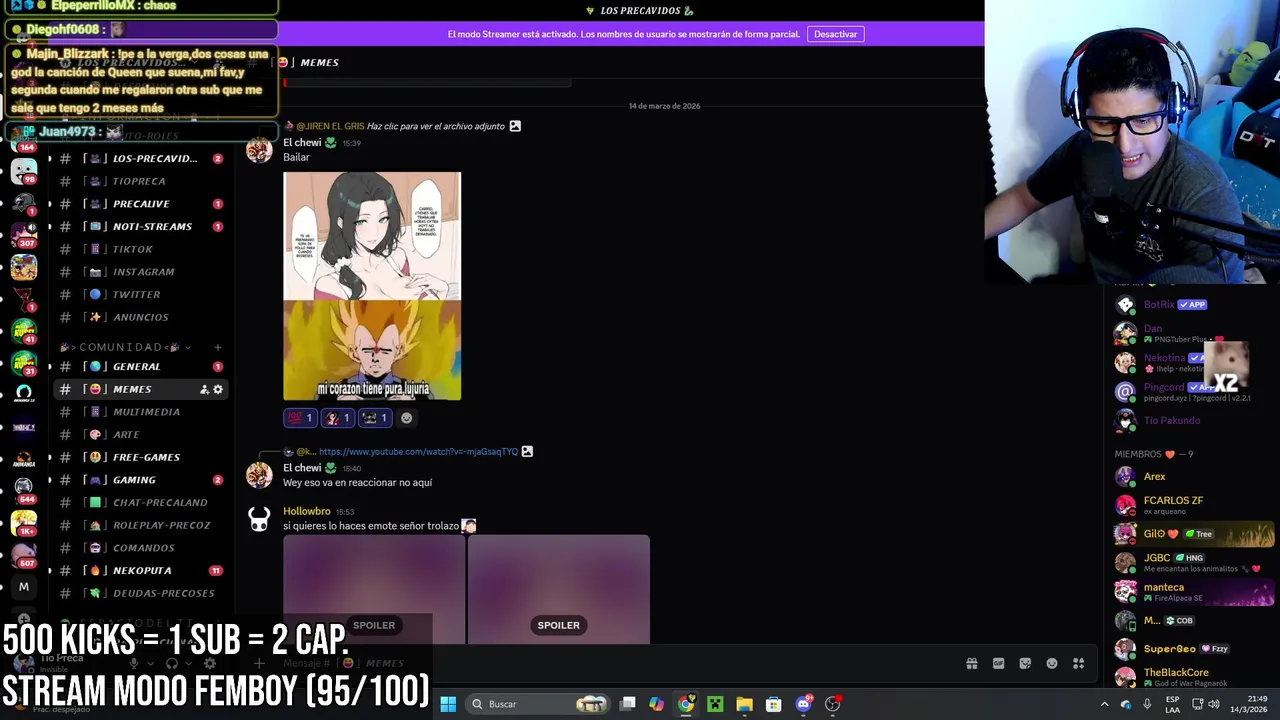
Task: Click the @JIREN EL GRIS reply reference
Action: (330, 126)
